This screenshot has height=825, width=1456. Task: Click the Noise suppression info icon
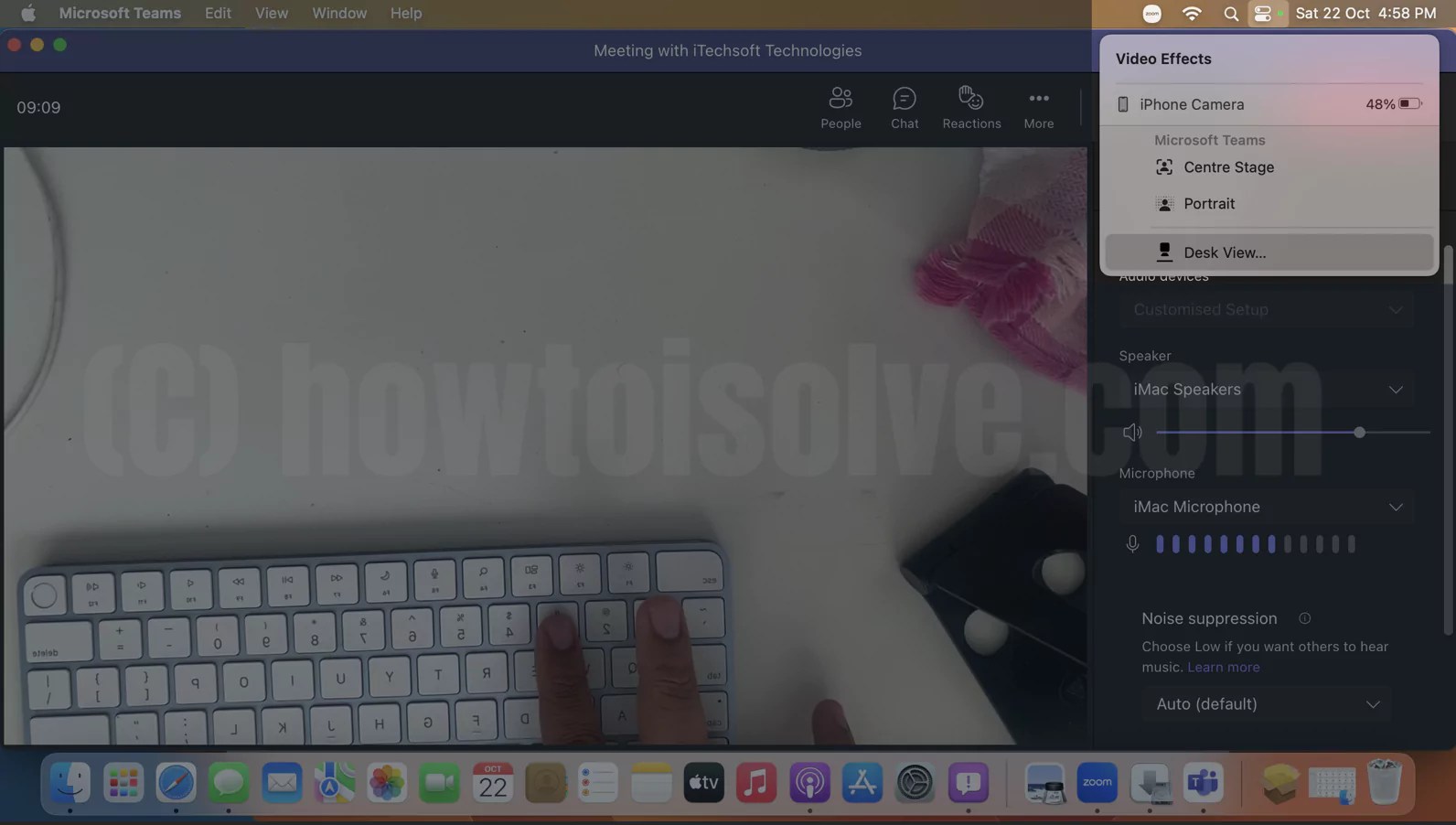pos(1305,619)
